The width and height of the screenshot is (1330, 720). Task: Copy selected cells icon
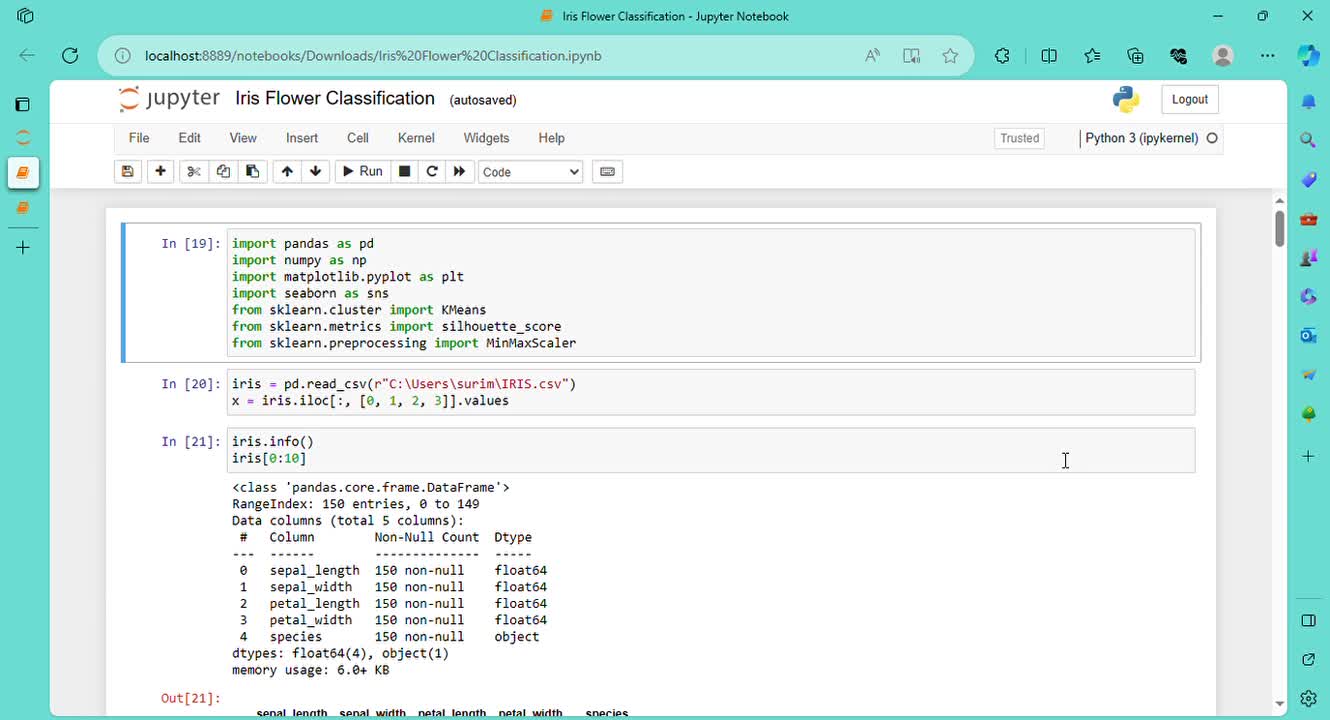coord(223,172)
